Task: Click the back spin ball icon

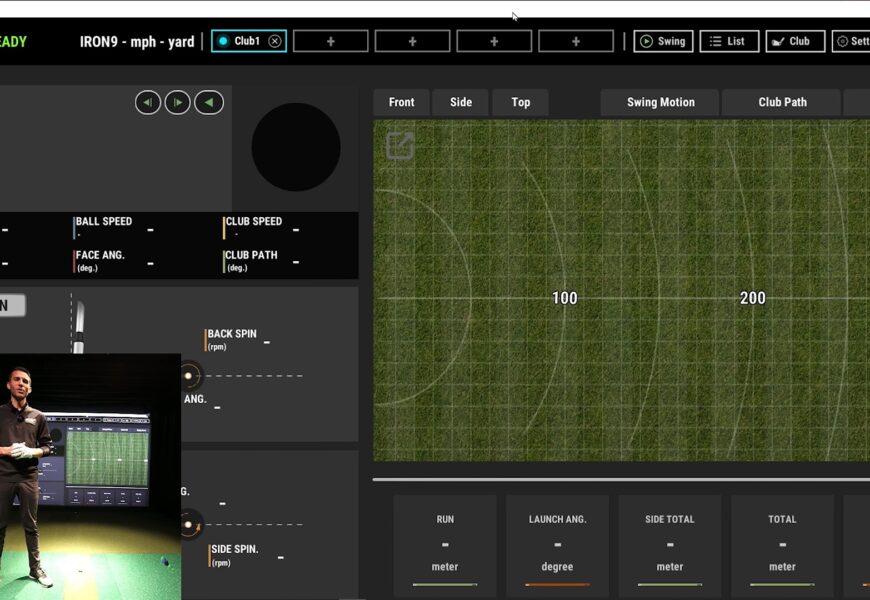Action: click(x=189, y=376)
